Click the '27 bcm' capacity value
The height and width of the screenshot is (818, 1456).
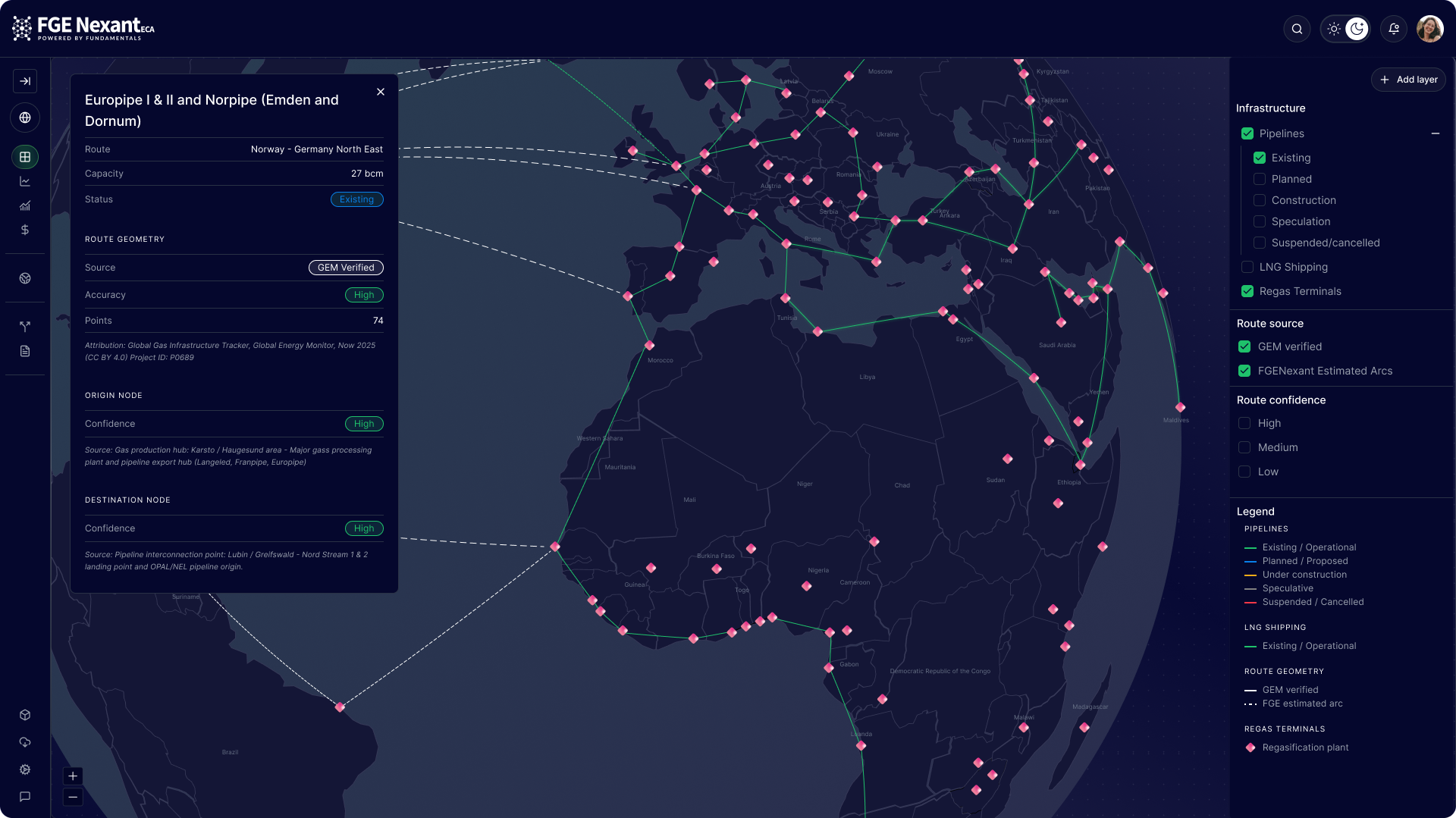[367, 174]
